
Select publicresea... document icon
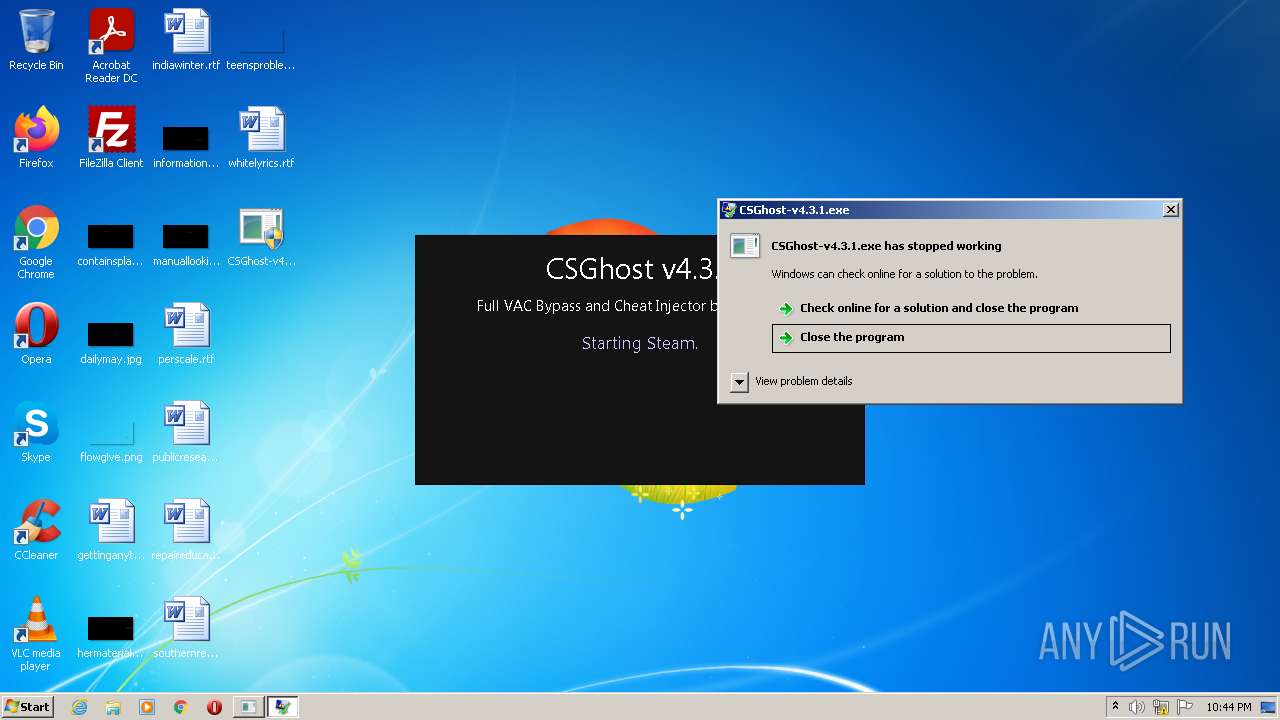(x=186, y=432)
